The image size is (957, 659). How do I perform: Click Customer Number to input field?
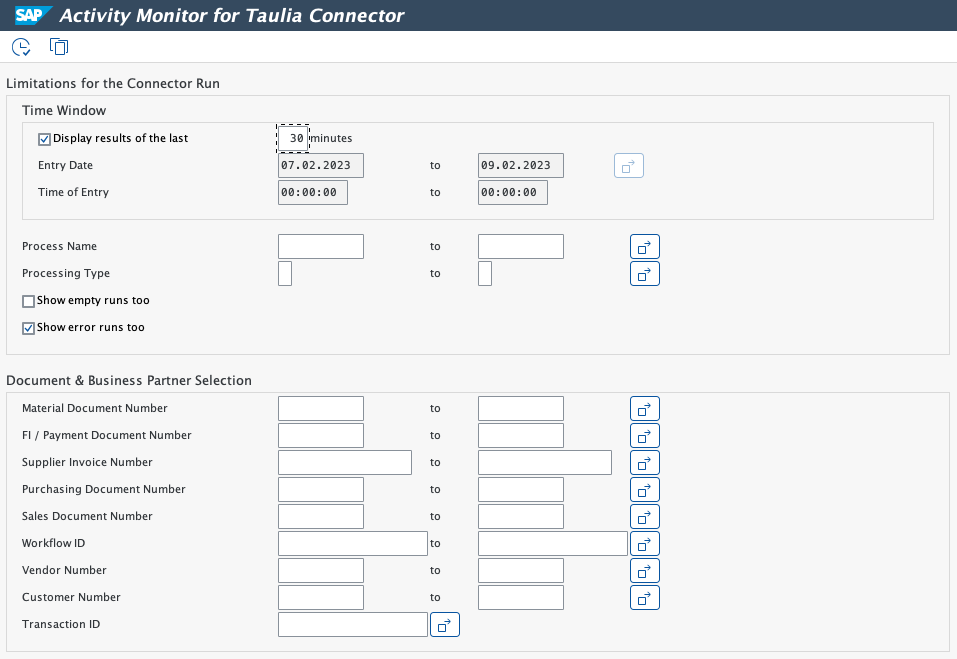pyautogui.click(x=521, y=597)
